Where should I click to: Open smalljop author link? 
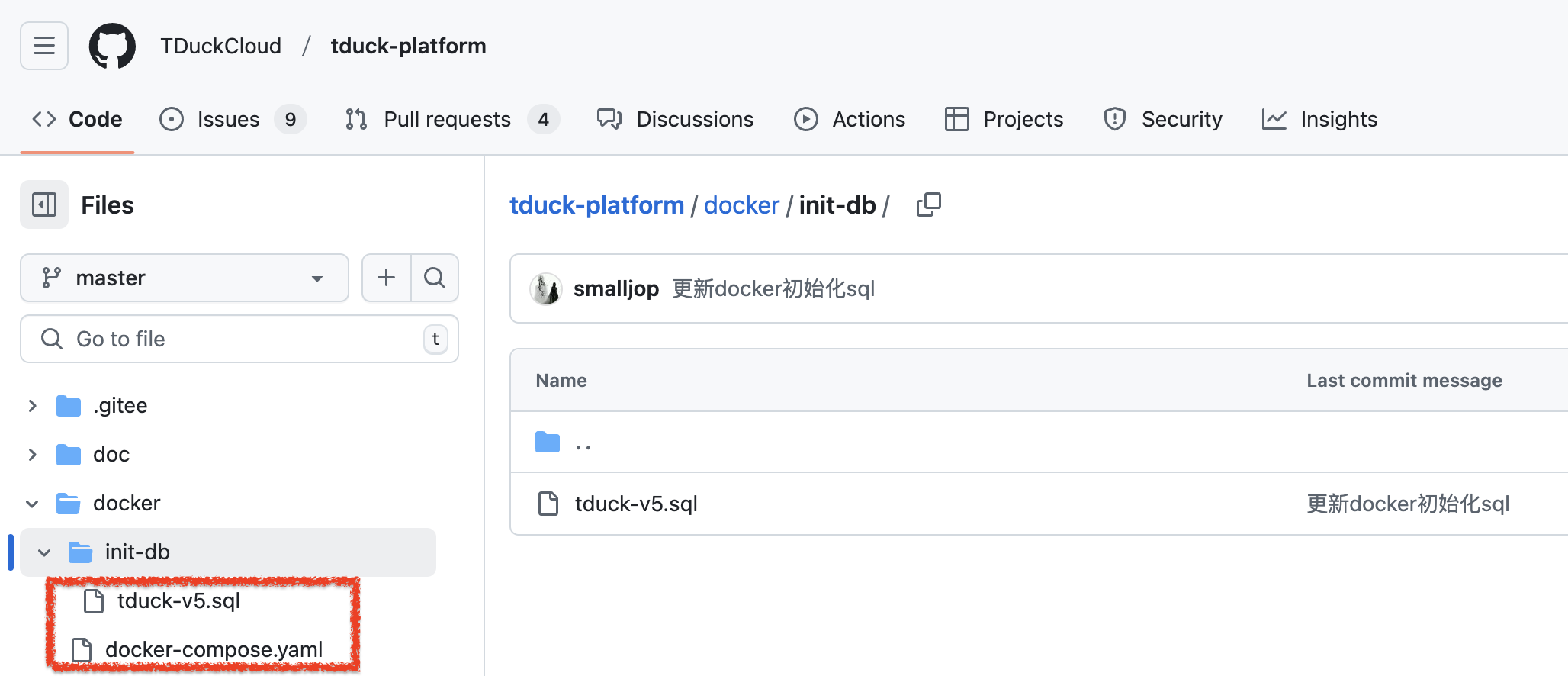[x=616, y=289]
